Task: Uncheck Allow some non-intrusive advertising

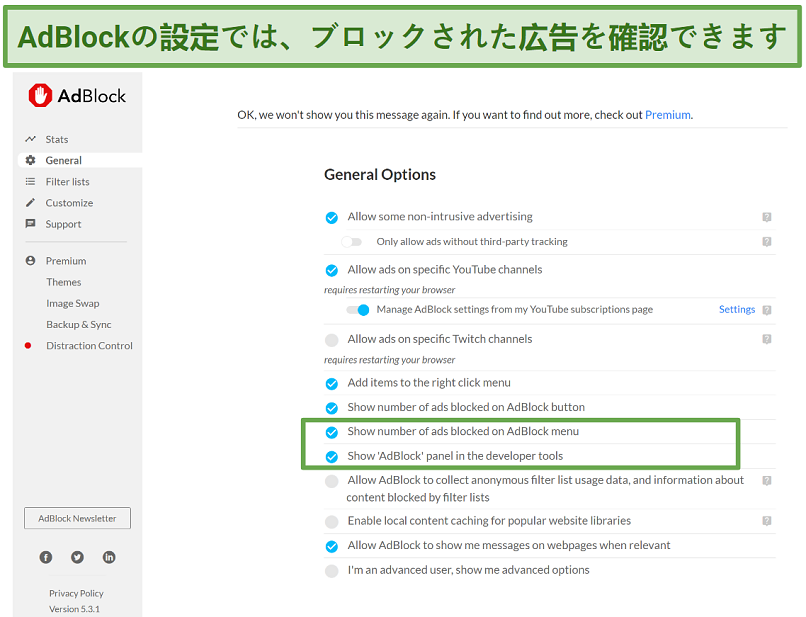Action: (332, 217)
